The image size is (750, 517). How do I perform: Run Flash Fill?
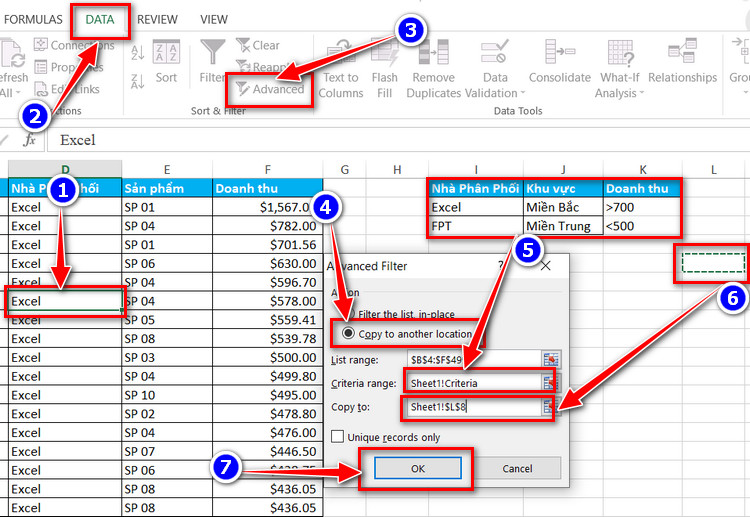coord(385,70)
